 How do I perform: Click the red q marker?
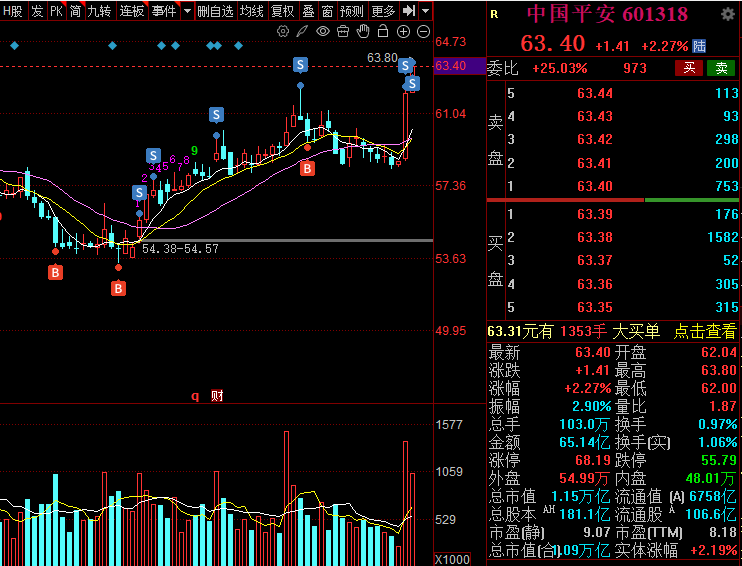click(195, 396)
